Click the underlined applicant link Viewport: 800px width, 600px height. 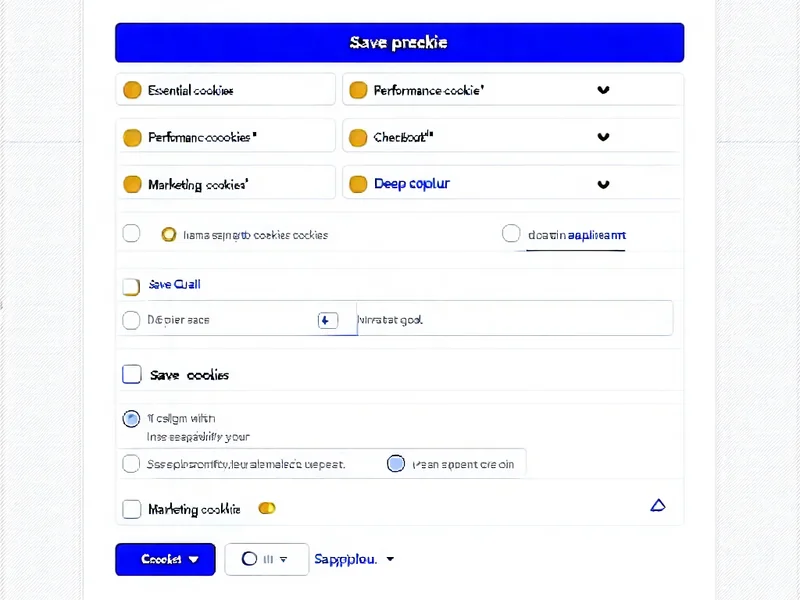596,235
